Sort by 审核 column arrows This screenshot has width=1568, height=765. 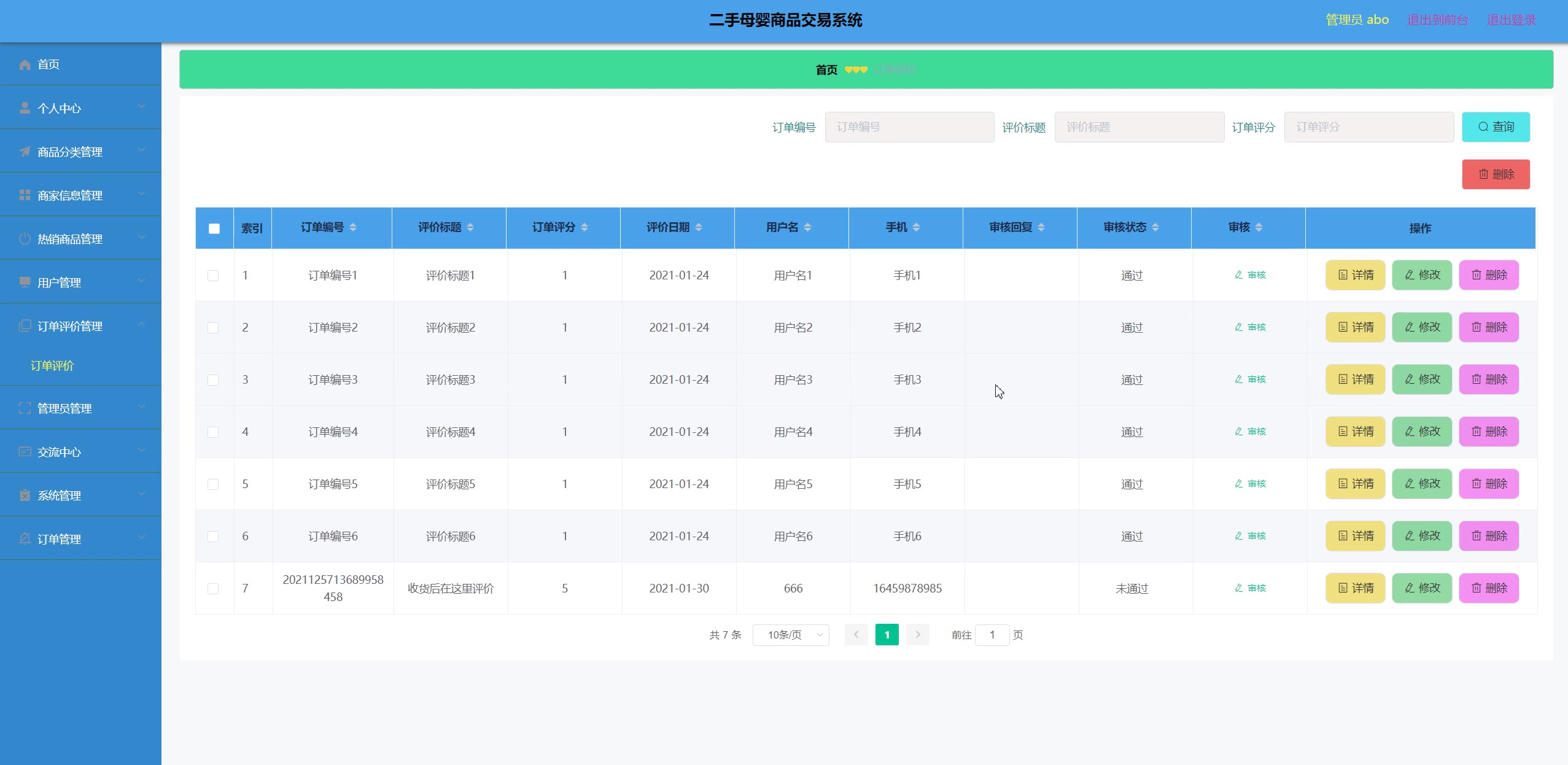[1259, 228]
